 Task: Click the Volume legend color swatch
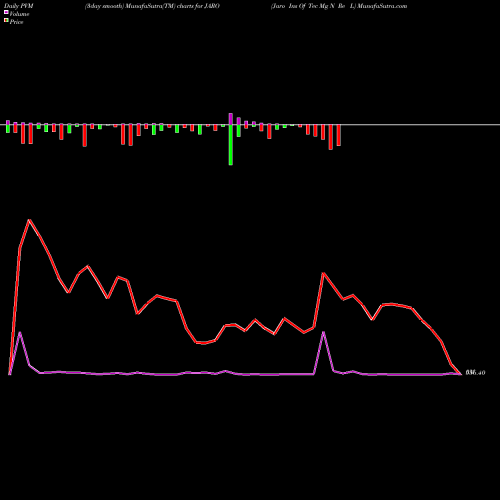point(6,13)
